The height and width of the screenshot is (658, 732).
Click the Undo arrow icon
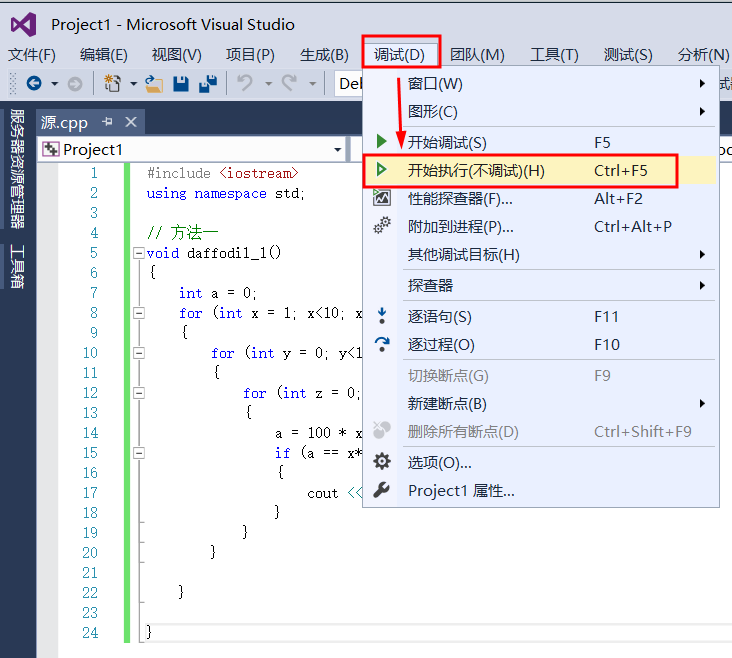[245, 83]
